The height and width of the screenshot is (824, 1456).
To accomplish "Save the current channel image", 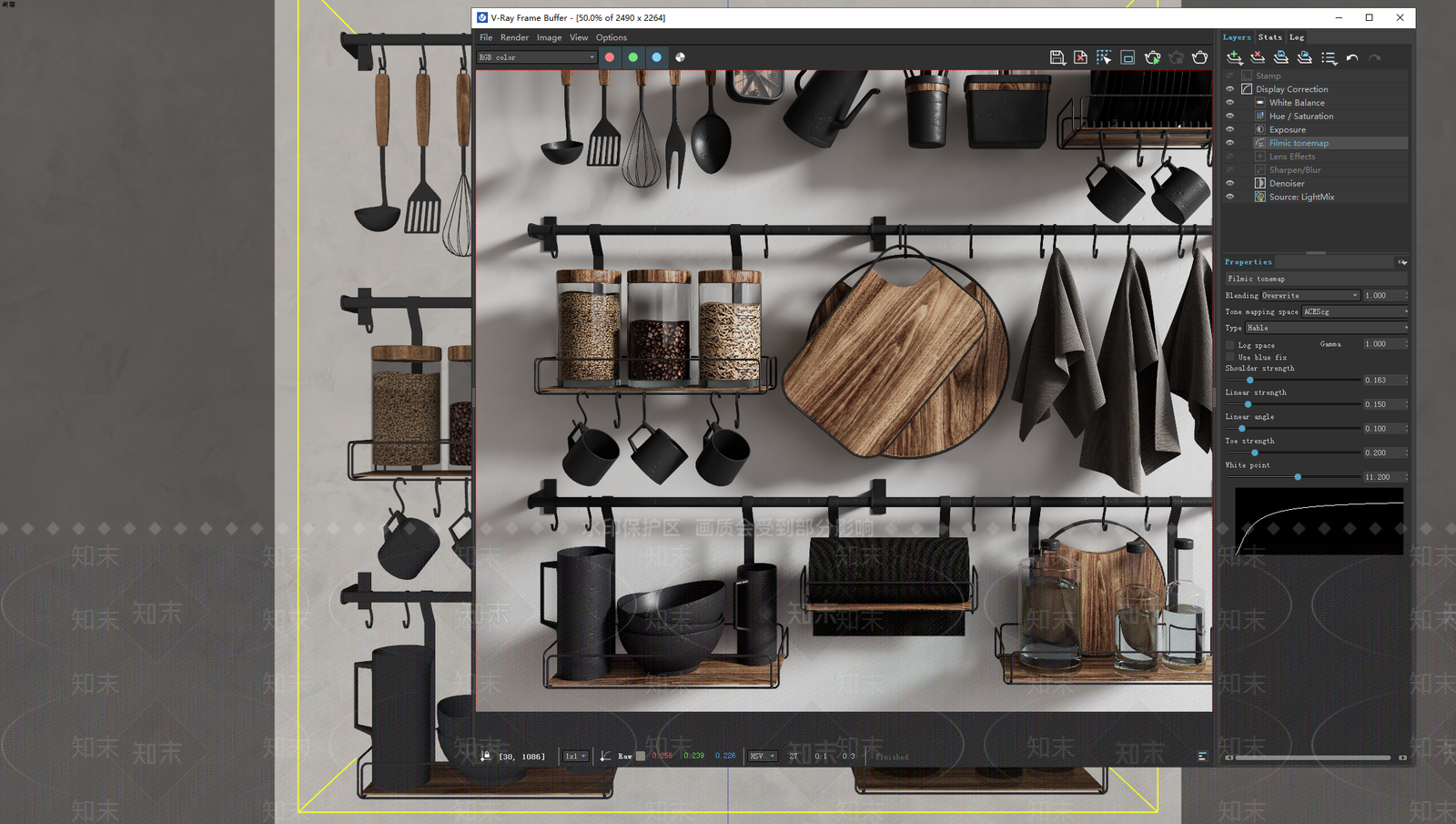I will coord(1057,57).
